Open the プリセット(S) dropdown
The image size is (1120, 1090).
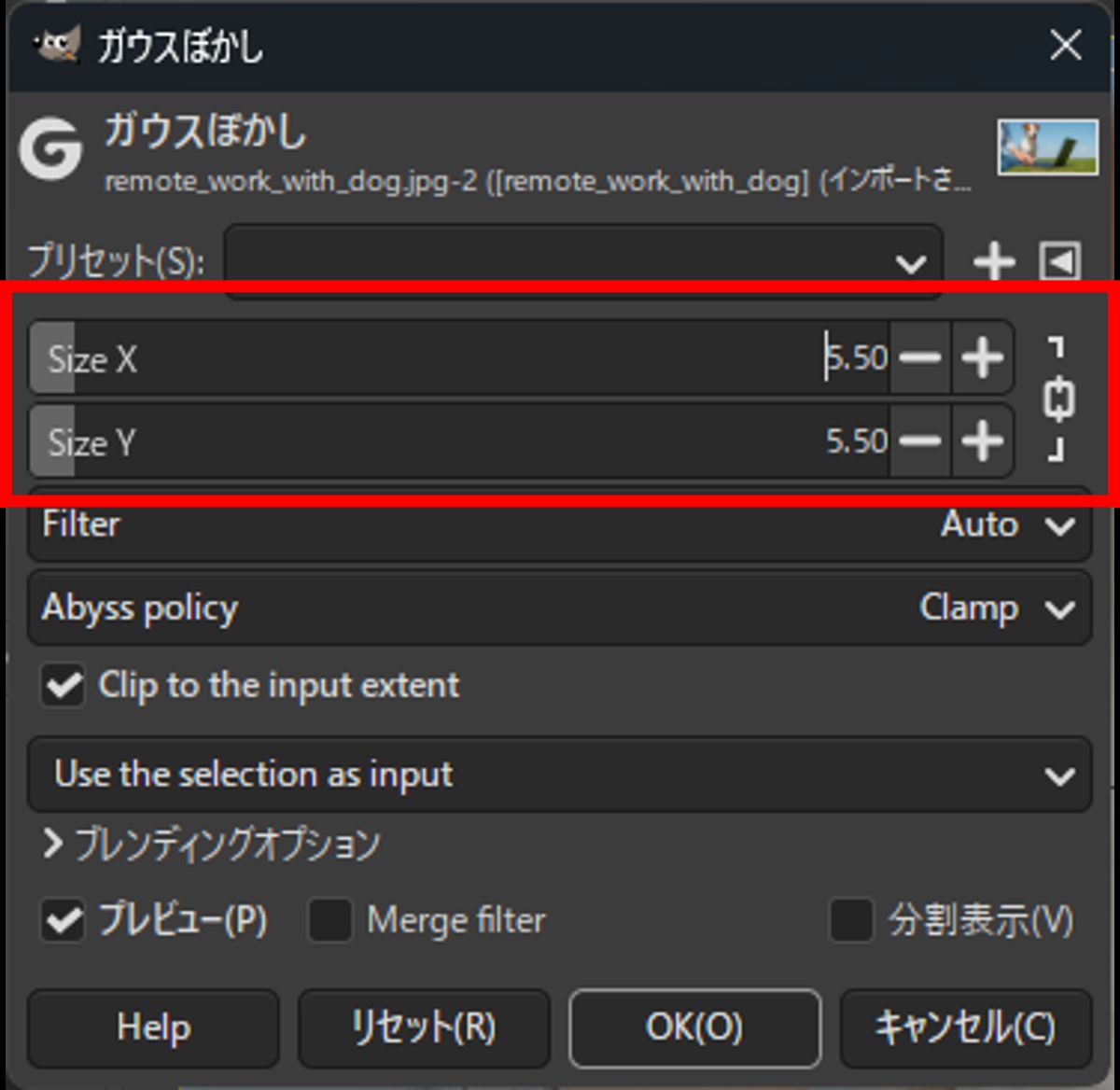click(583, 262)
